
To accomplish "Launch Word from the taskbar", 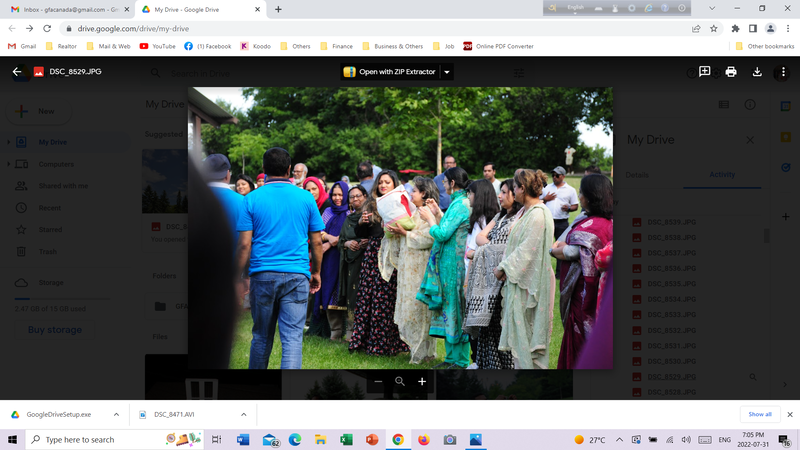I will pyautogui.click(x=243, y=439).
